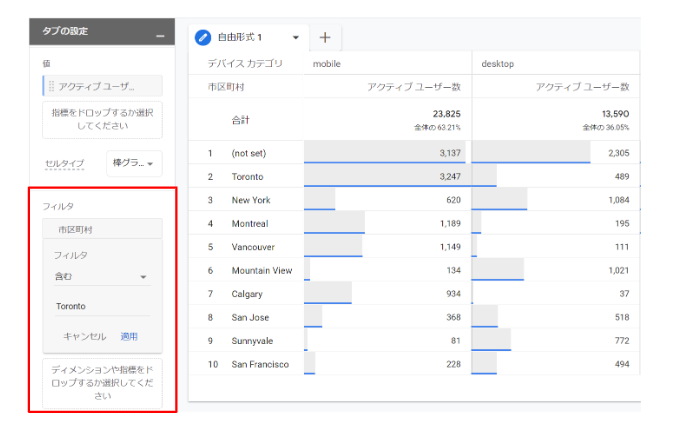Click the セルタイプ label
700x427 pixels.
tap(64, 163)
